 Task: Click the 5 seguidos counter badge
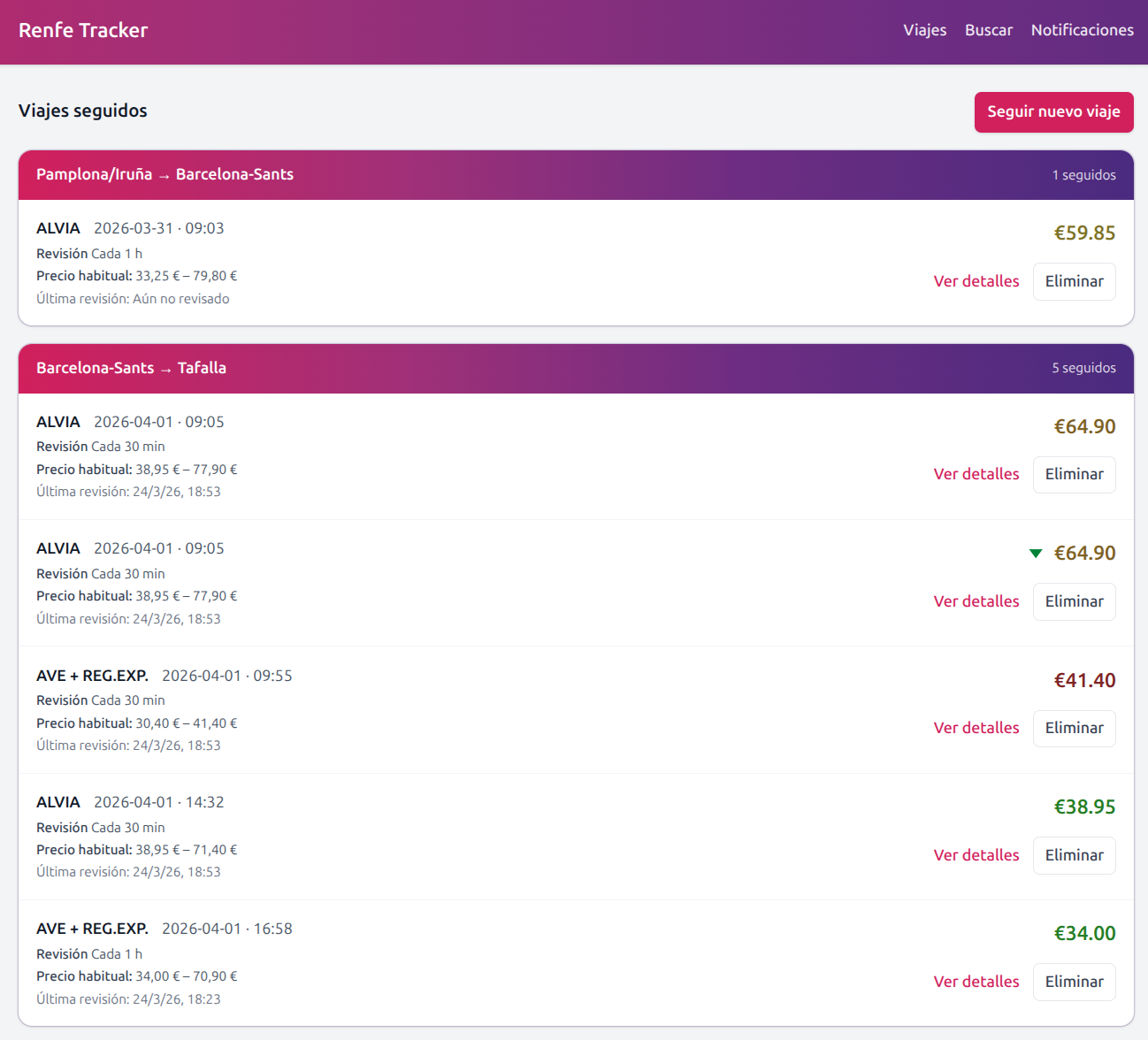tap(1083, 368)
